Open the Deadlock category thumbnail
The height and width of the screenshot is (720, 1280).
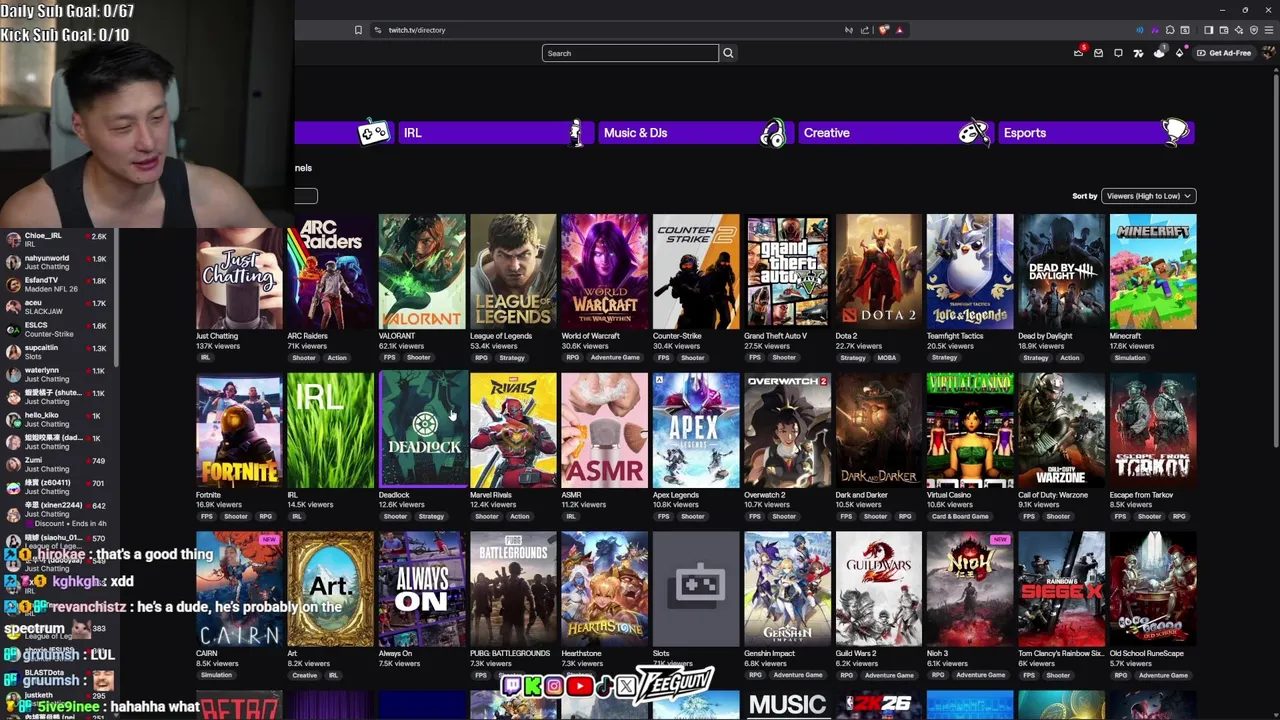[x=422, y=431]
